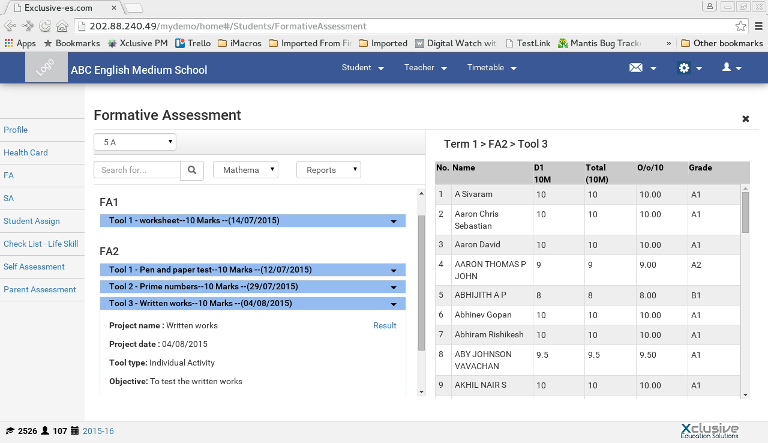Screen dimensions: 768x443
Task: Click the search magnifier button
Action: [193, 170]
